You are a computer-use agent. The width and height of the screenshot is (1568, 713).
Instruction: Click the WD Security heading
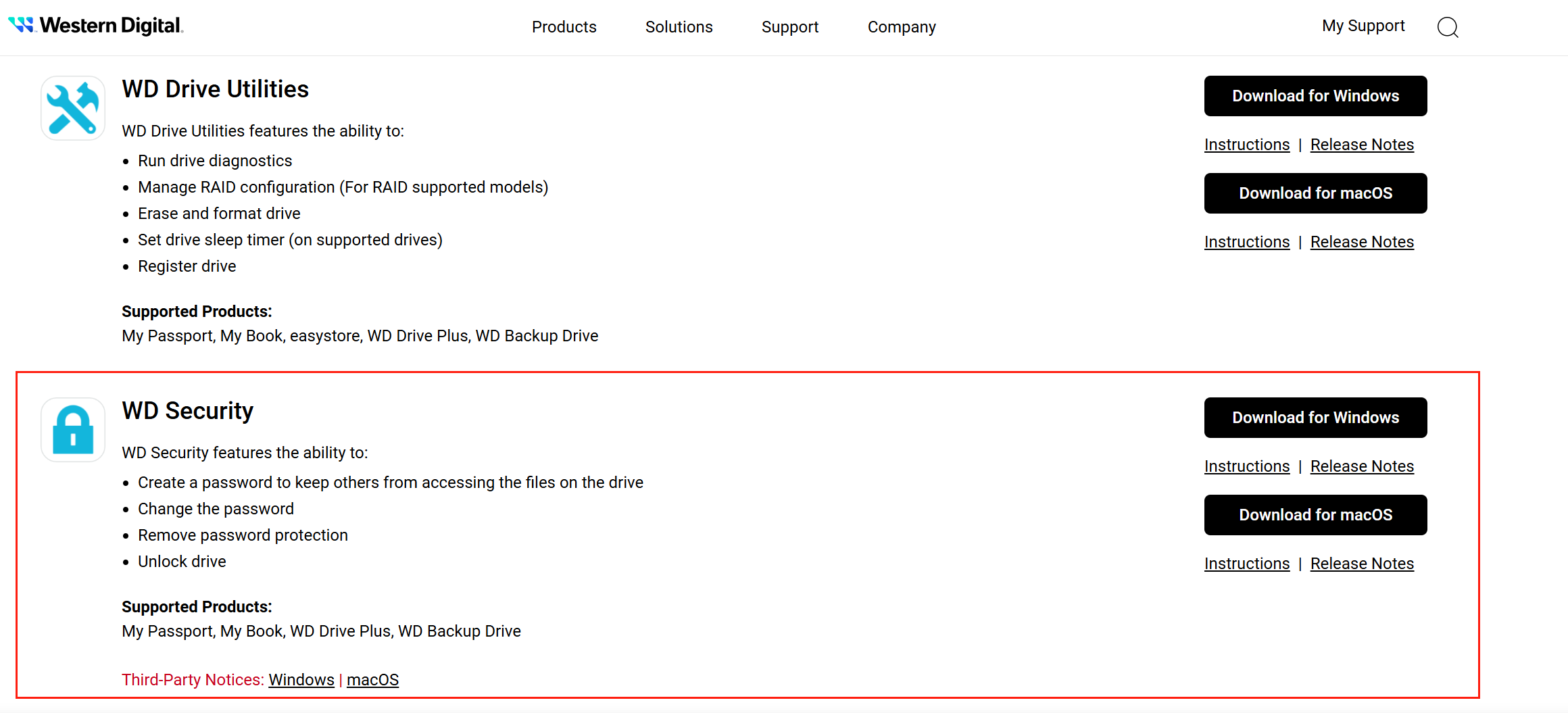[x=187, y=411]
